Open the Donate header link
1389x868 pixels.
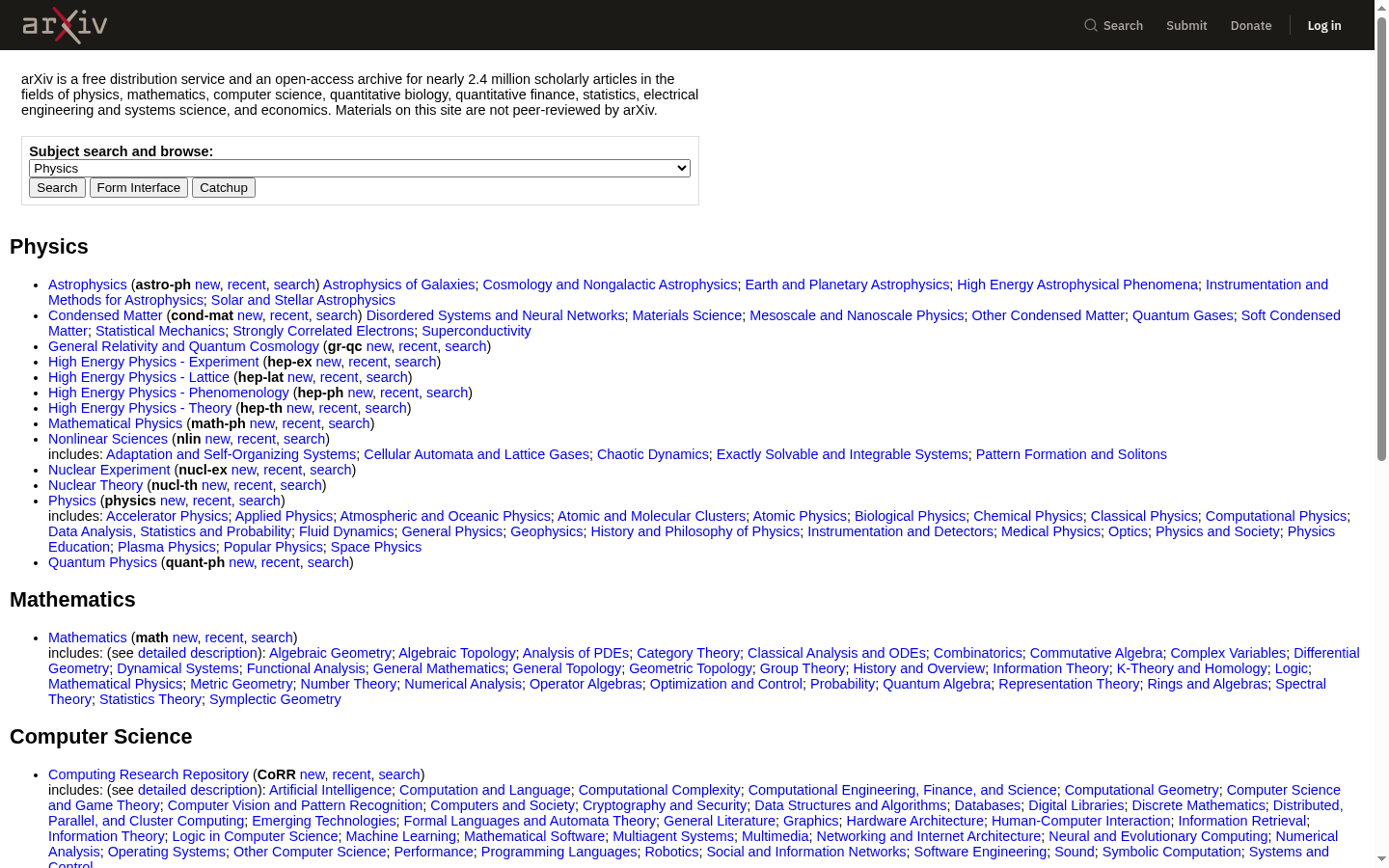point(1251,25)
